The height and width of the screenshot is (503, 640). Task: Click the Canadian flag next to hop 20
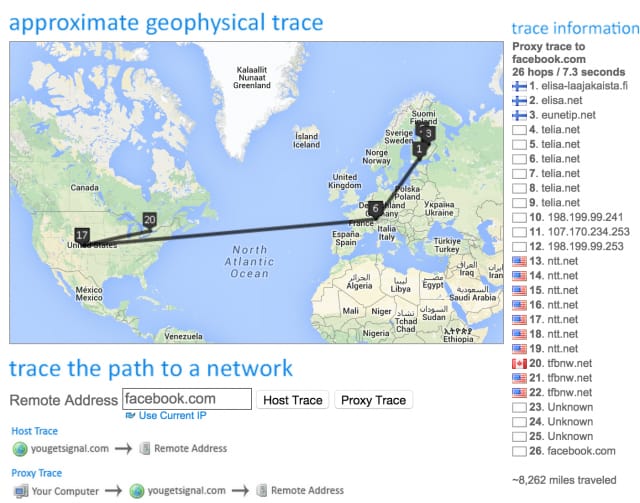click(x=519, y=363)
